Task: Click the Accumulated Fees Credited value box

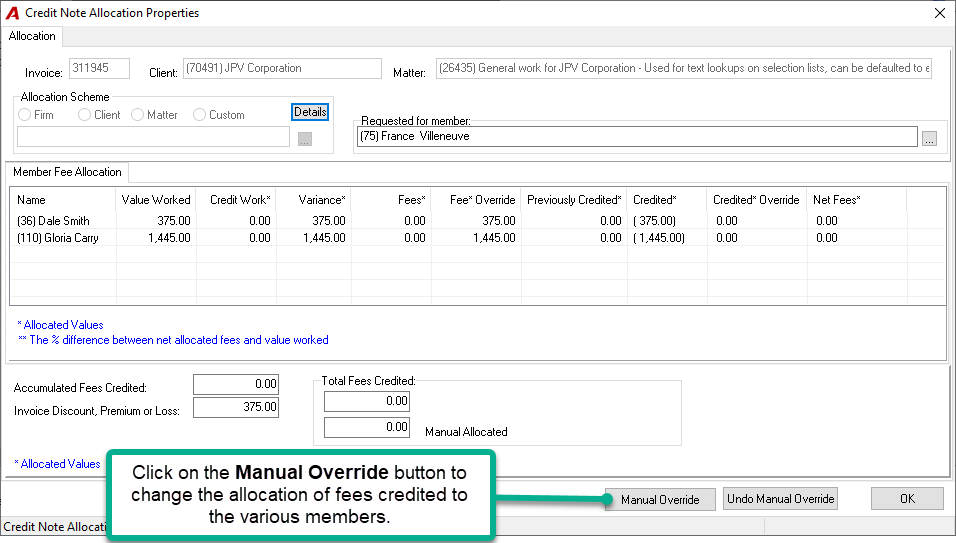Action: point(236,384)
